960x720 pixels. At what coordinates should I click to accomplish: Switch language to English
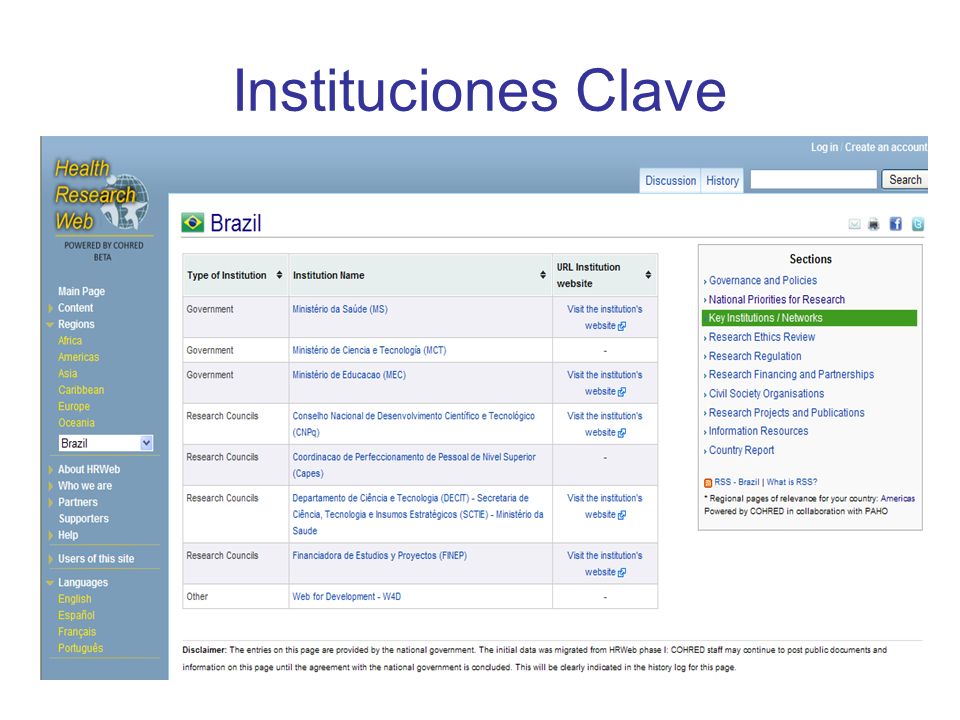tap(74, 599)
